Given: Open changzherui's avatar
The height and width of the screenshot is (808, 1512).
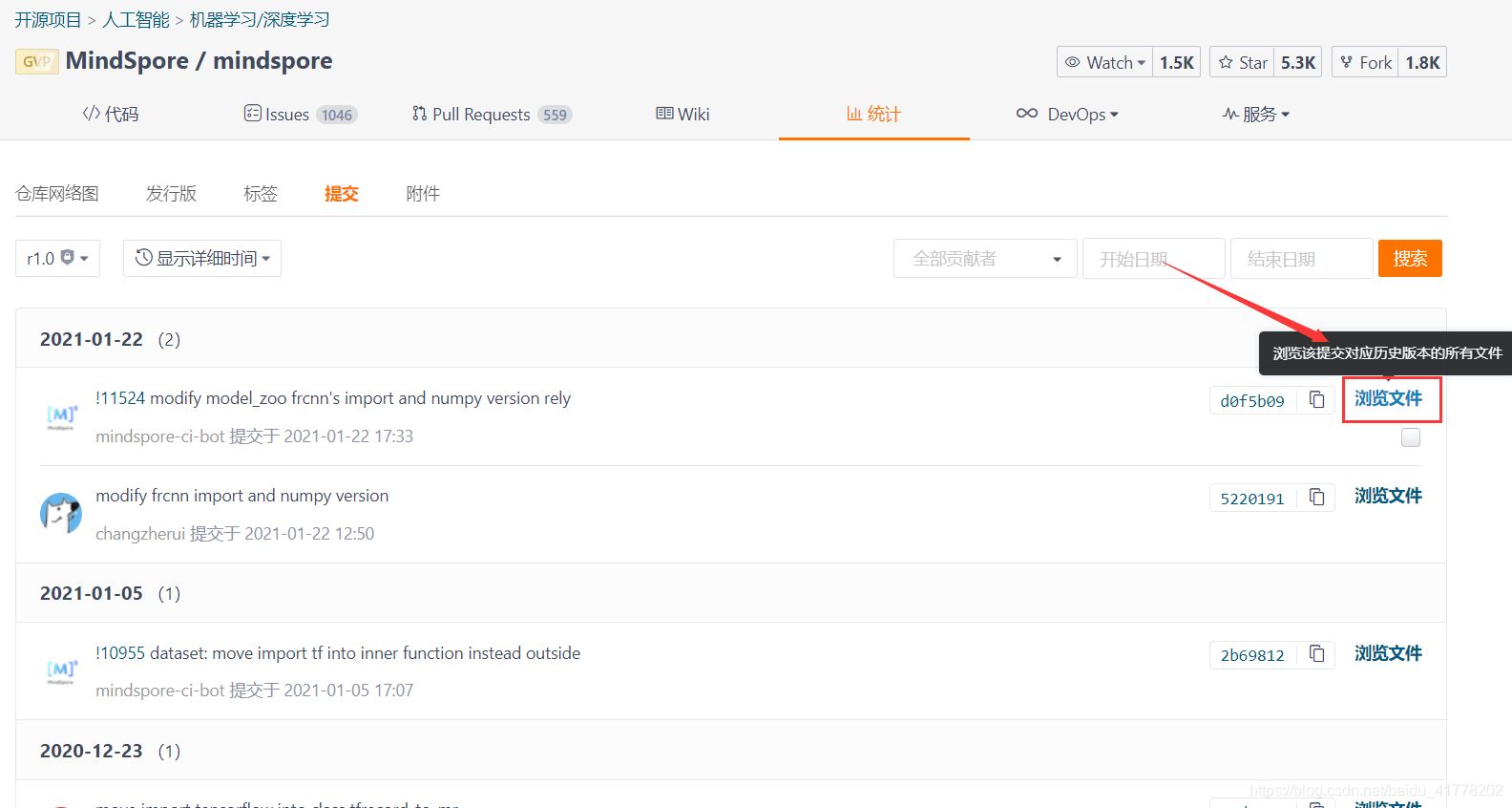Looking at the screenshot, I should click(61, 514).
